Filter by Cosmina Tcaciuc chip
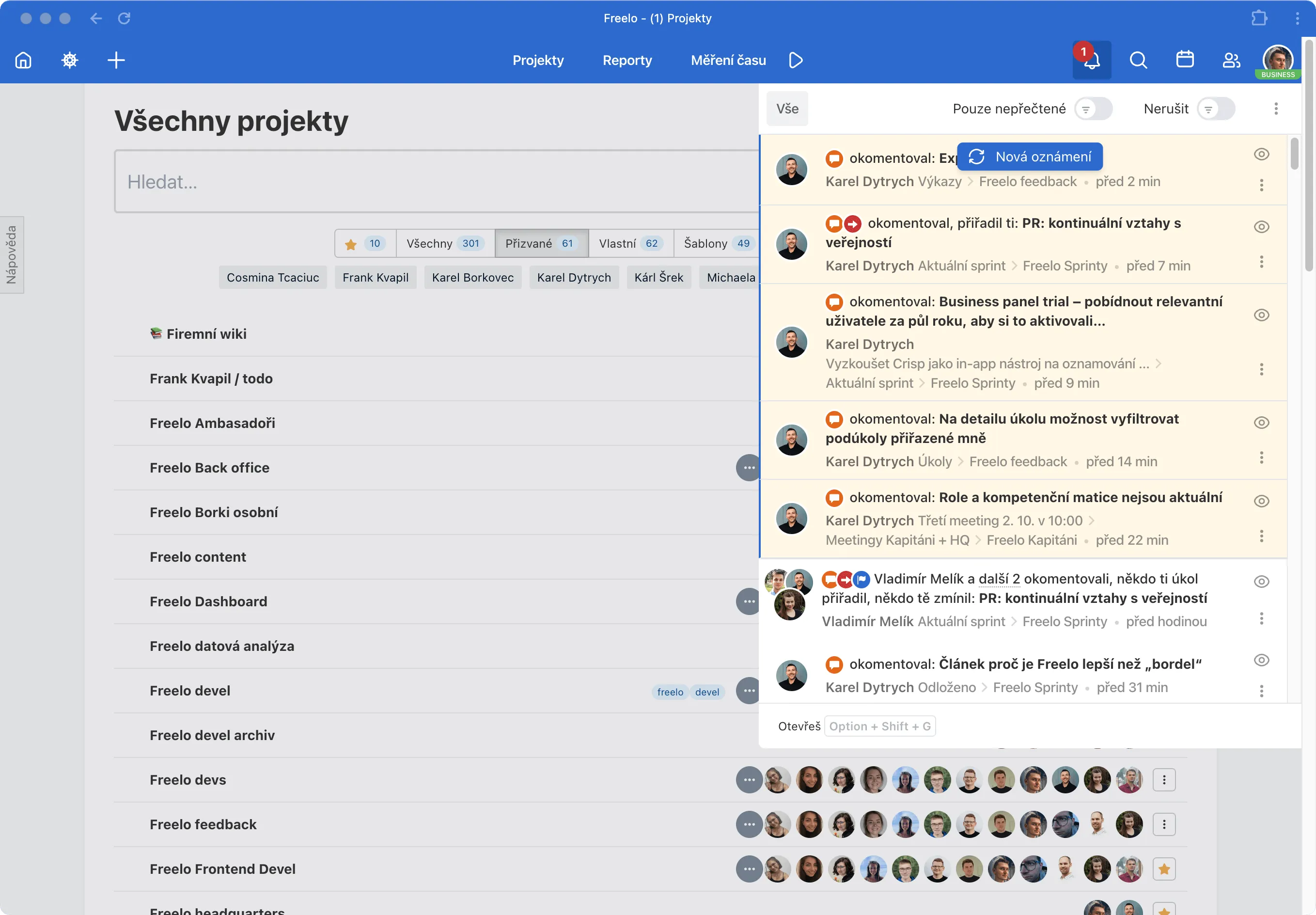The image size is (1316, 915). pyautogui.click(x=273, y=278)
